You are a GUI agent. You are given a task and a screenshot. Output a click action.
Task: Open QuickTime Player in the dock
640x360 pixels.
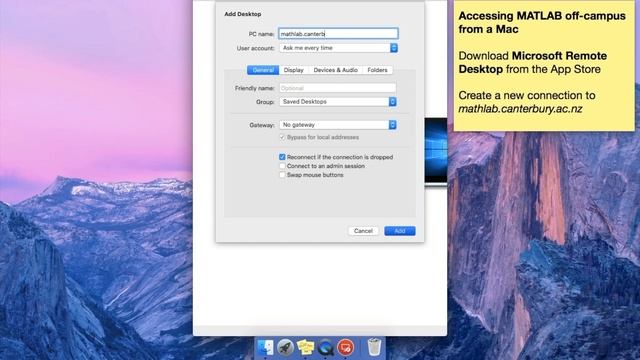(325, 348)
